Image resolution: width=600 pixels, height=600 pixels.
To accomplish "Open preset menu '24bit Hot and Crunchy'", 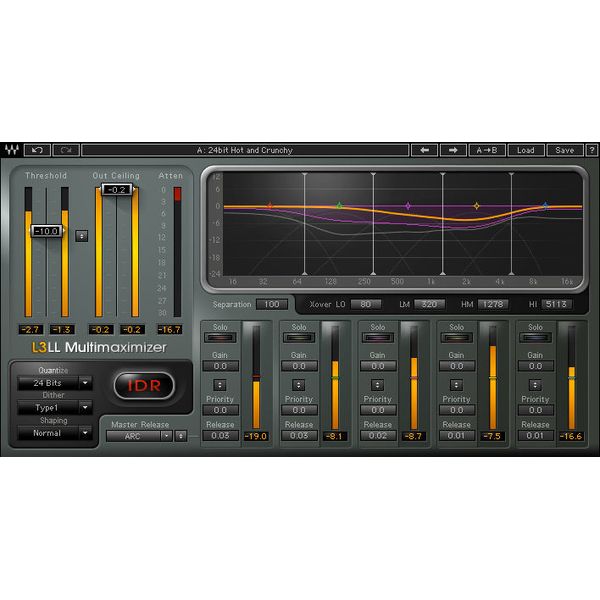I will point(245,150).
